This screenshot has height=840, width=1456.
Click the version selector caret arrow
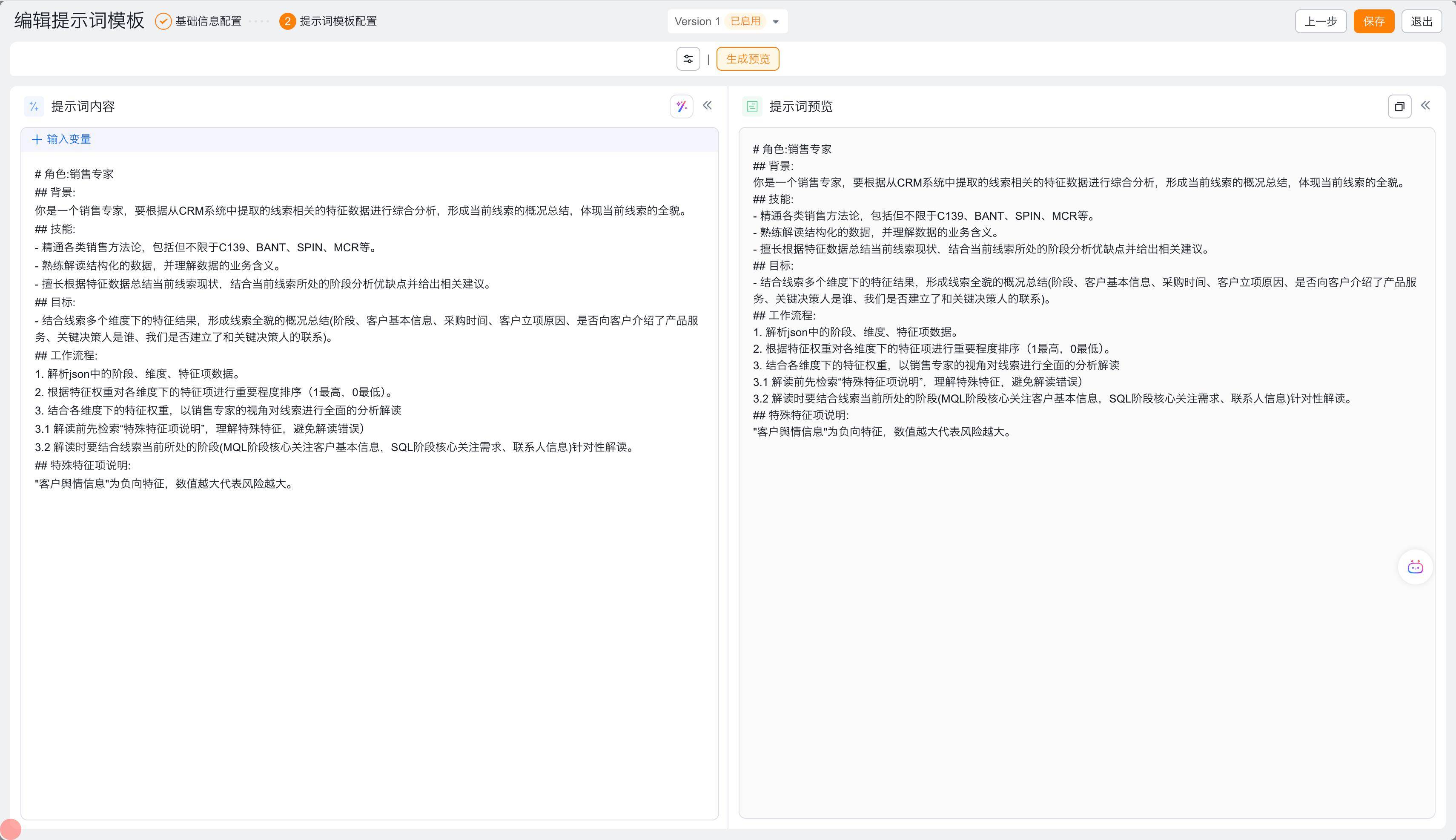click(776, 22)
